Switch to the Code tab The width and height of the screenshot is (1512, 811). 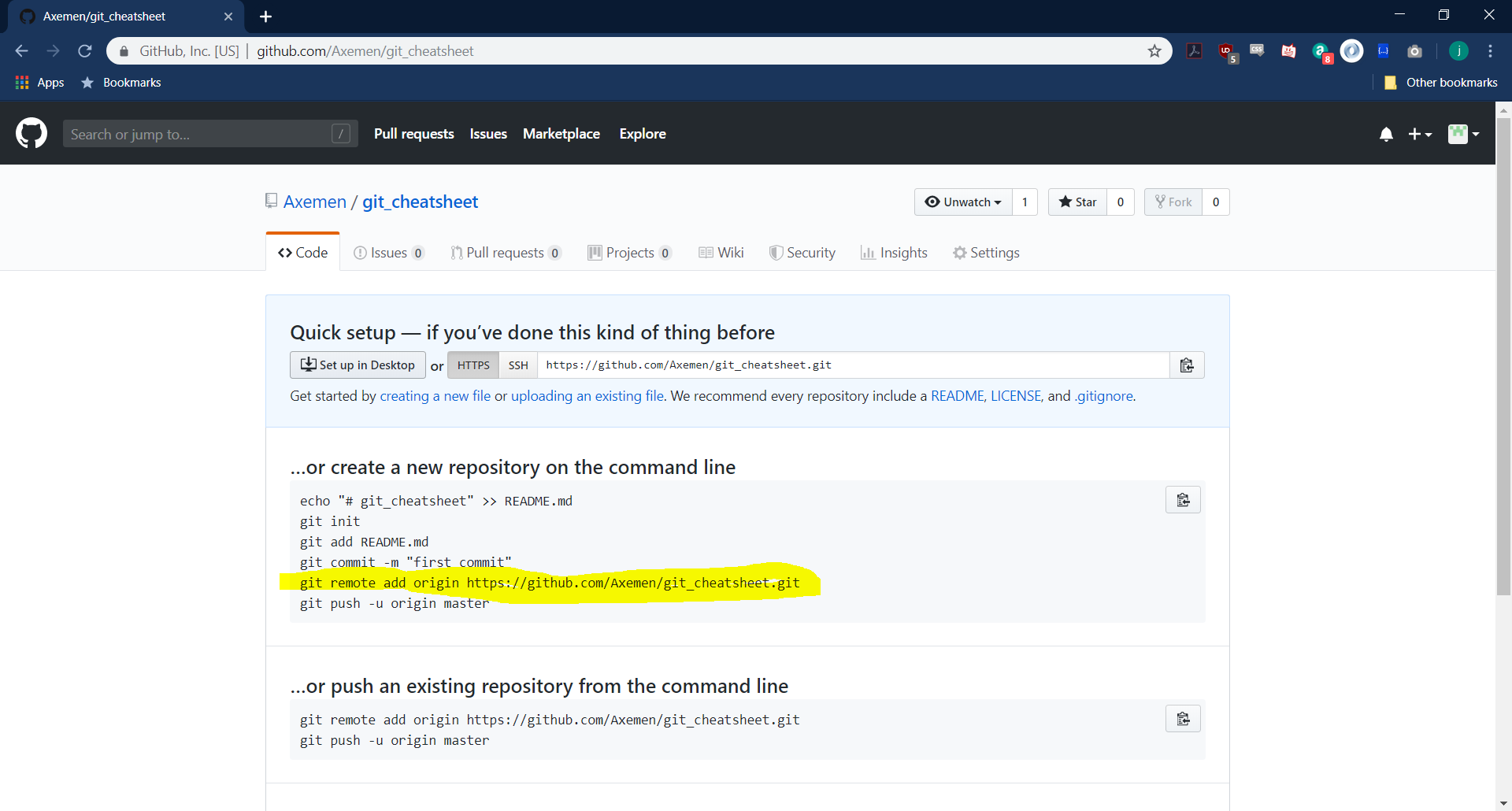(x=303, y=253)
